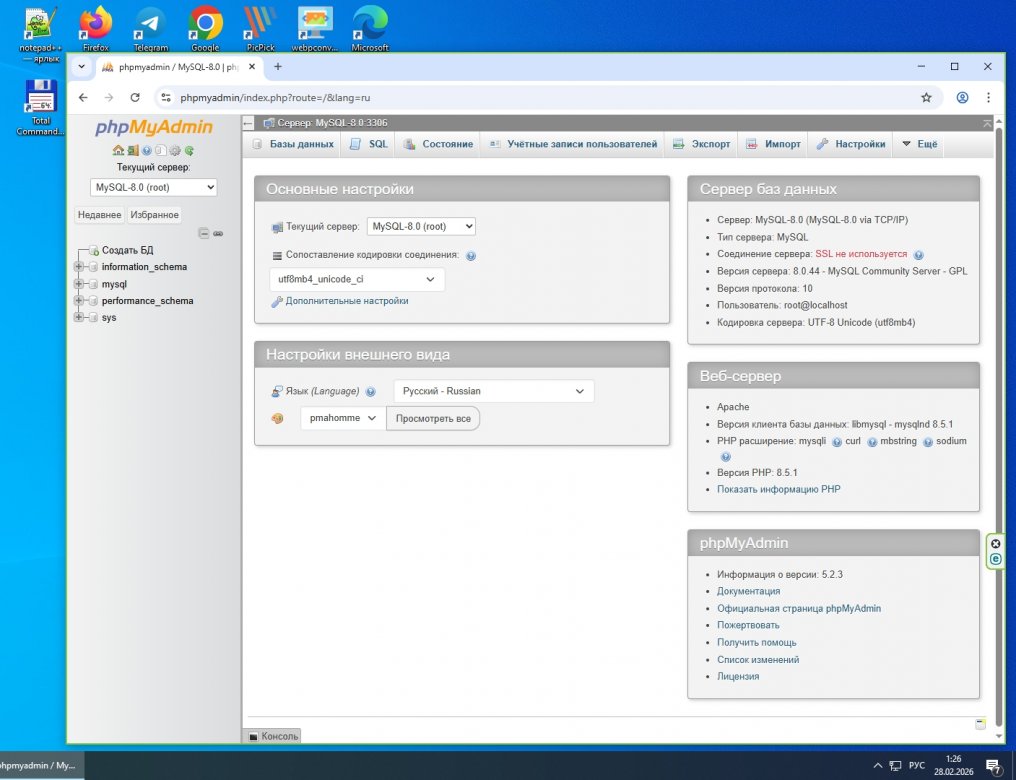Click the create database icon beside Создать БД
This screenshot has width=1016, height=780.
pyautogui.click(x=93, y=250)
